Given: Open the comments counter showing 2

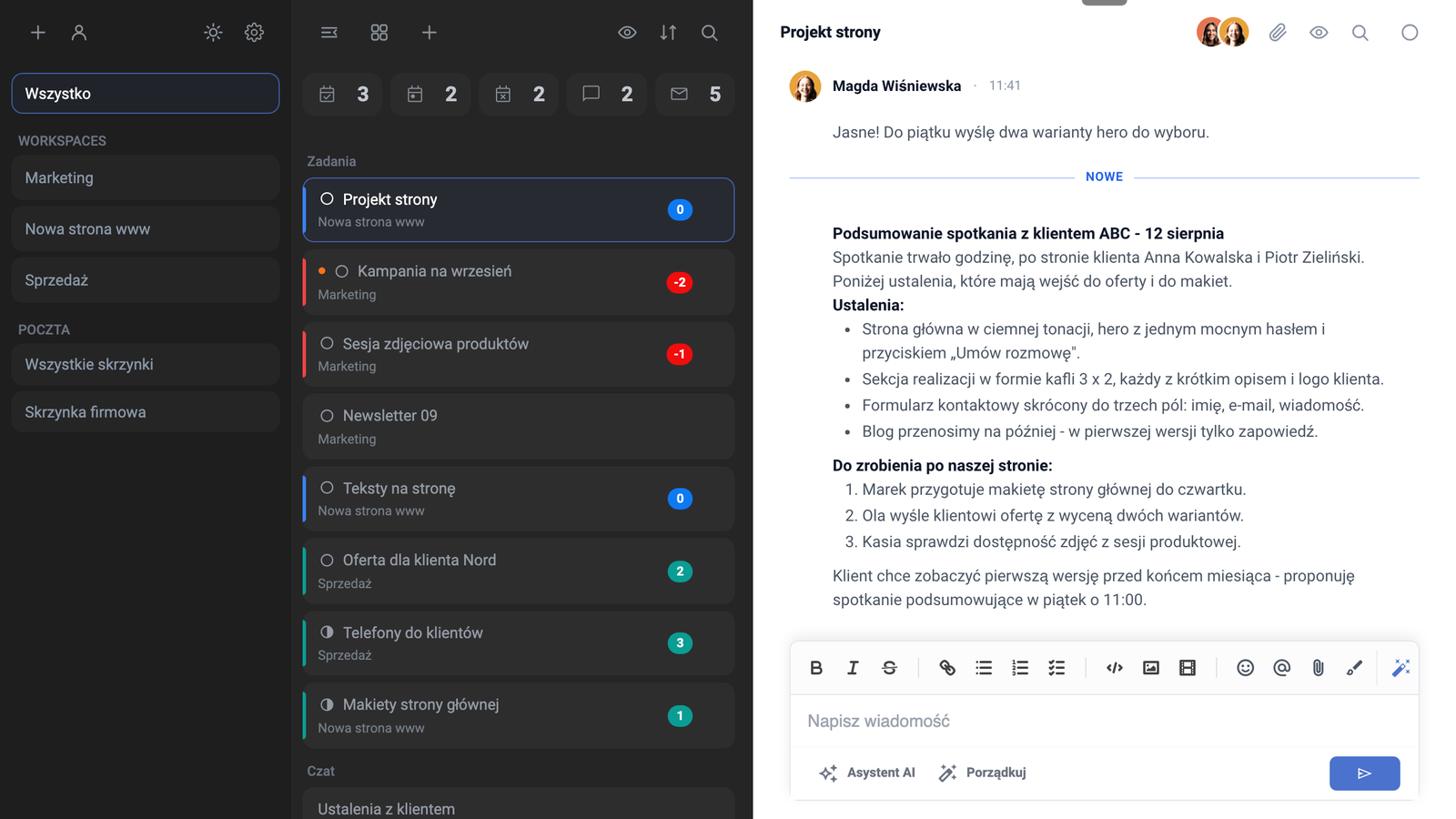Looking at the screenshot, I should coord(607,94).
